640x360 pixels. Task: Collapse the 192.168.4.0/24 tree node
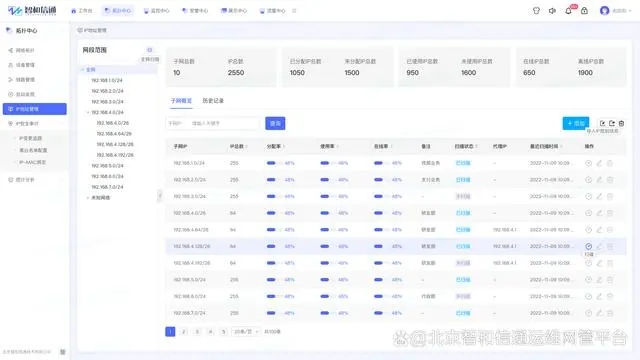88,112
